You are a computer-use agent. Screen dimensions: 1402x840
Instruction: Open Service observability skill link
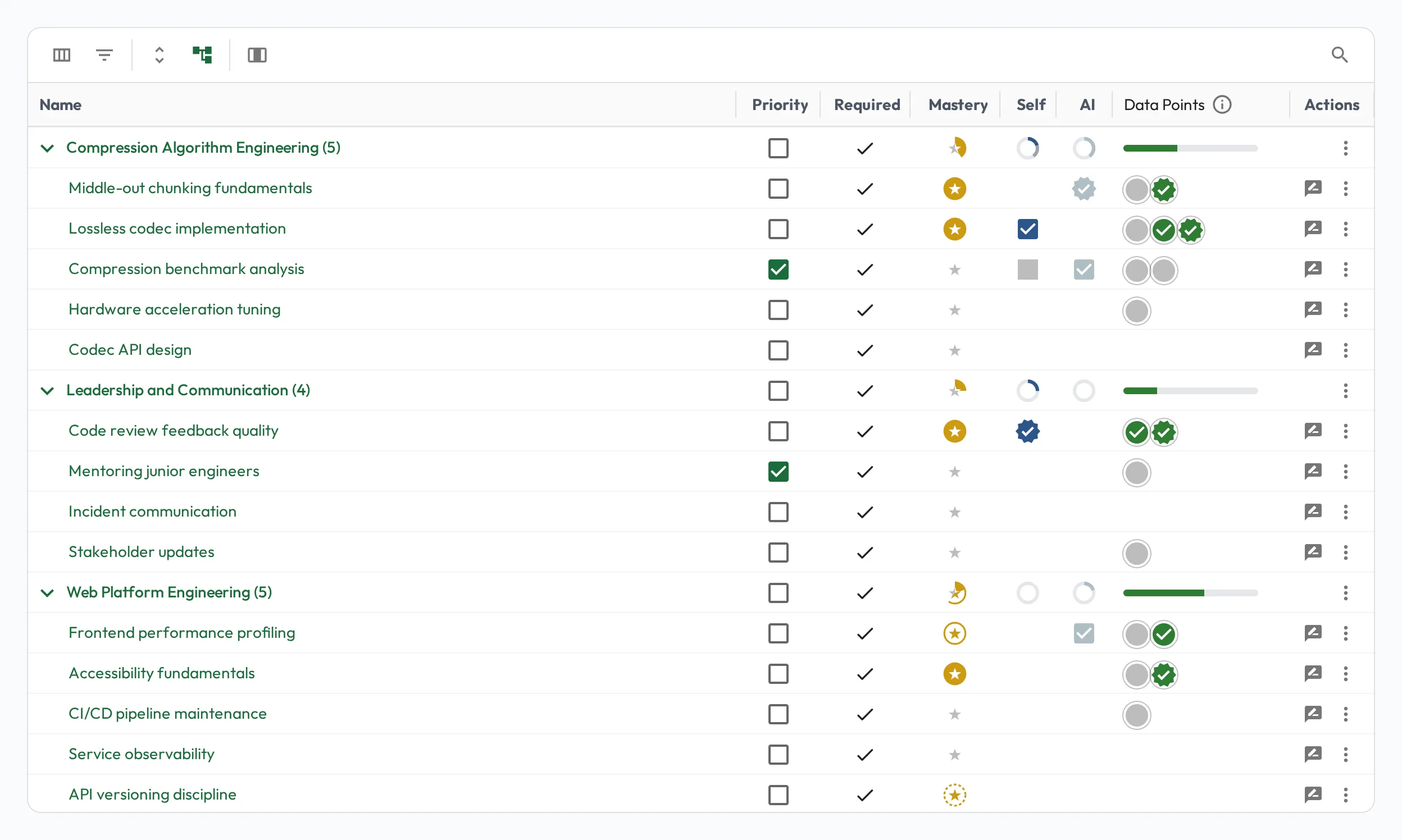click(141, 754)
